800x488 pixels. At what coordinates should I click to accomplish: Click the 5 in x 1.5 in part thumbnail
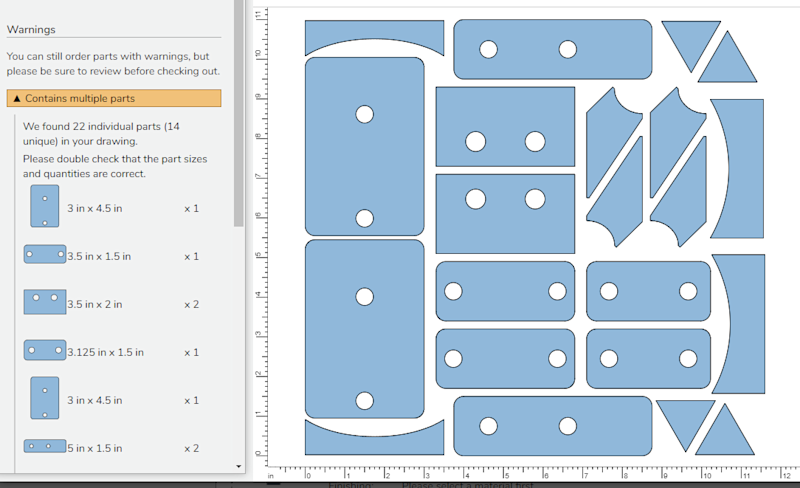(45, 446)
